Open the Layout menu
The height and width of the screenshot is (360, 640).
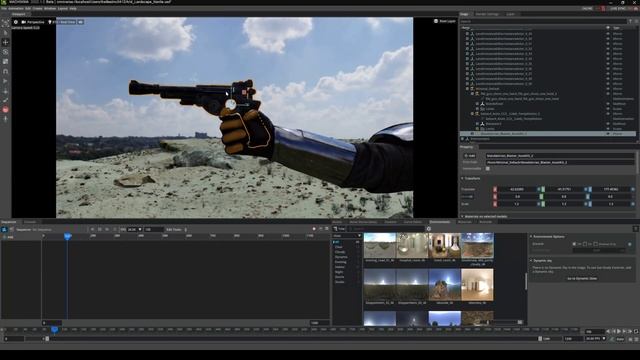[62, 8]
